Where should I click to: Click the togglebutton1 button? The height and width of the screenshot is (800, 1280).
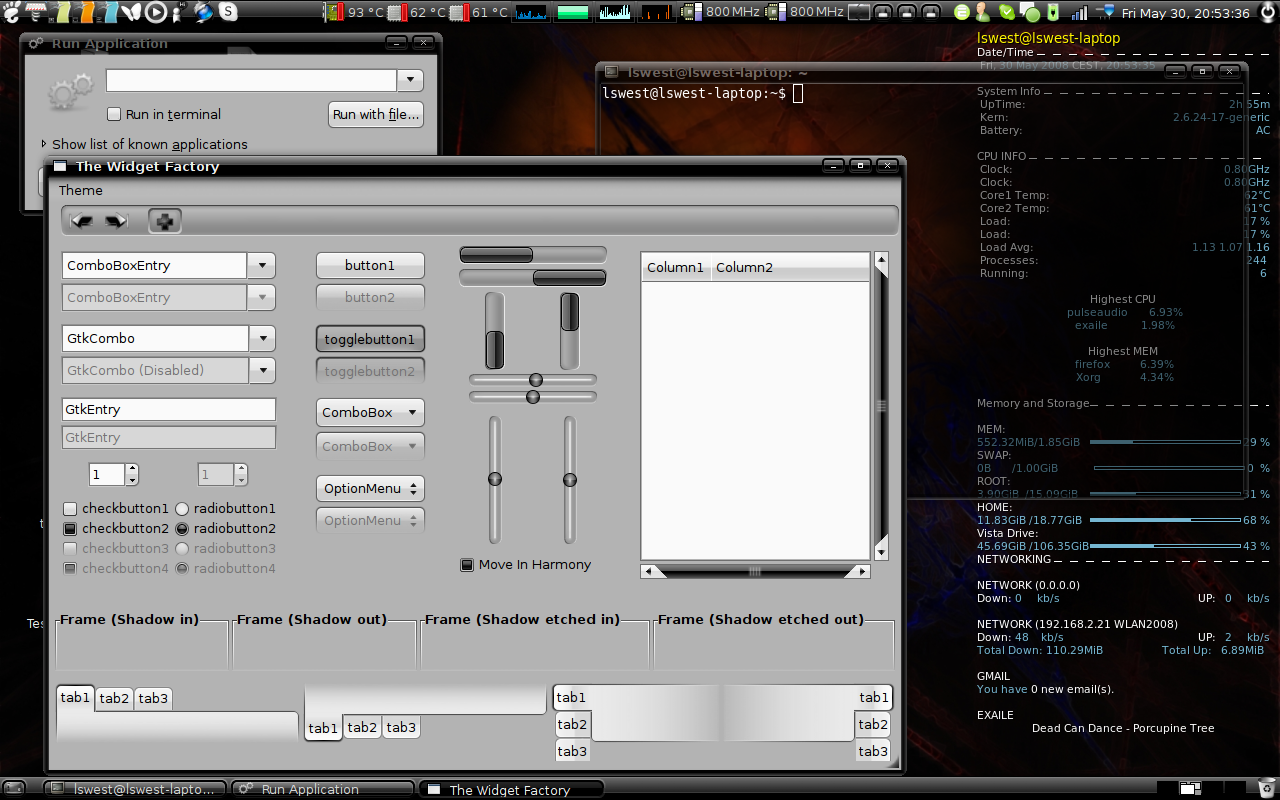click(370, 339)
